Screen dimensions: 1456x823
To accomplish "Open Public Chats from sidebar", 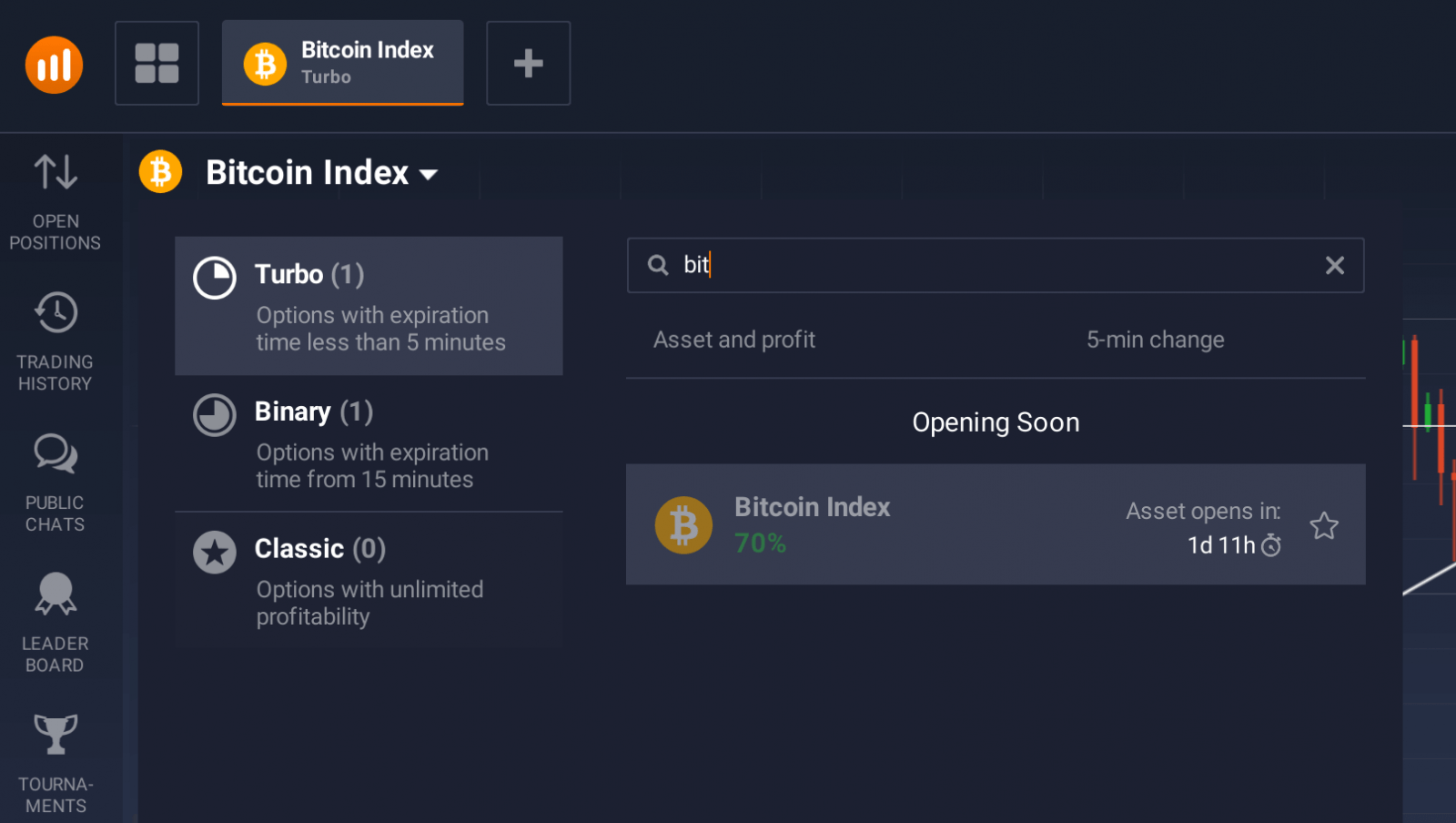I will tap(56, 483).
